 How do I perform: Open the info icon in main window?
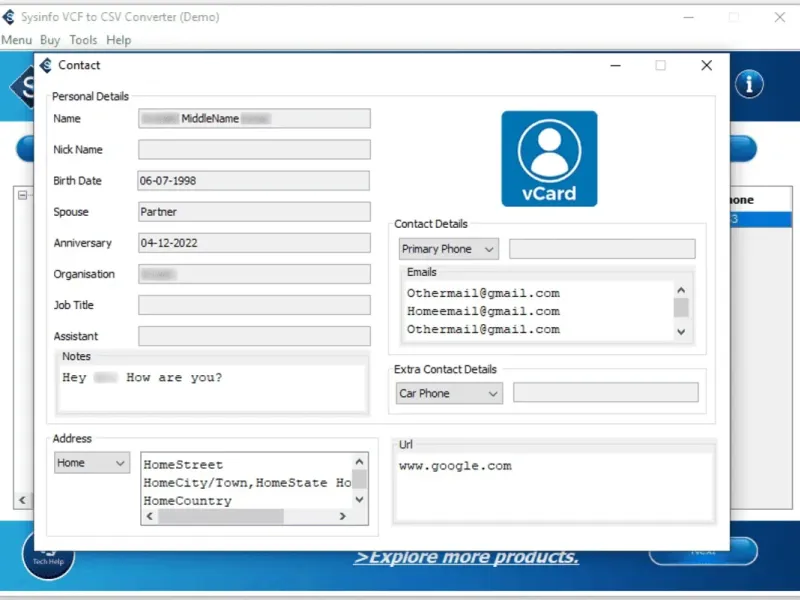[749, 84]
